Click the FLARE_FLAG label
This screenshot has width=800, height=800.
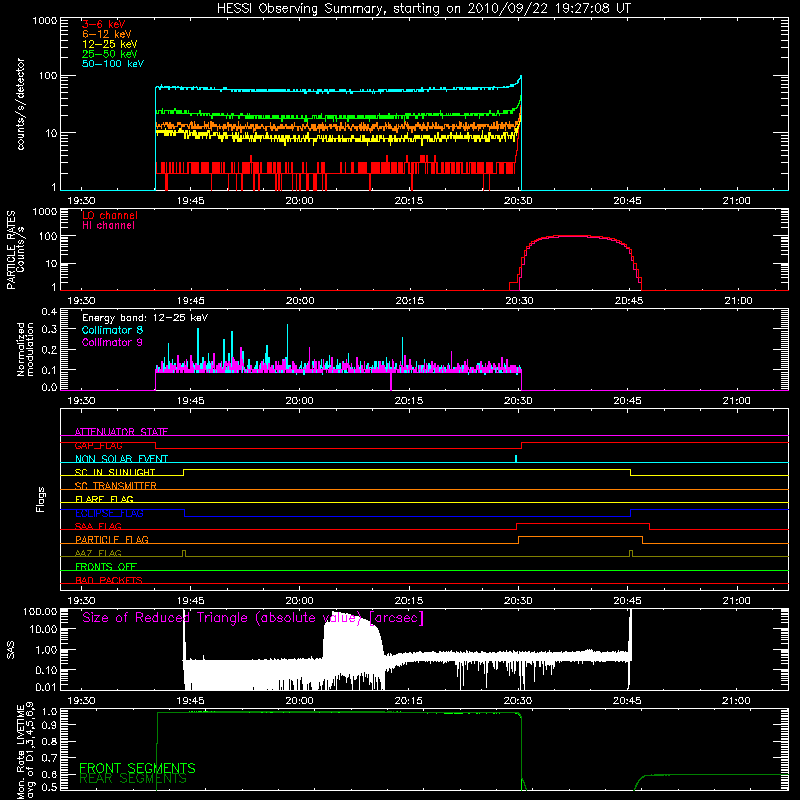[x=104, y=499]
